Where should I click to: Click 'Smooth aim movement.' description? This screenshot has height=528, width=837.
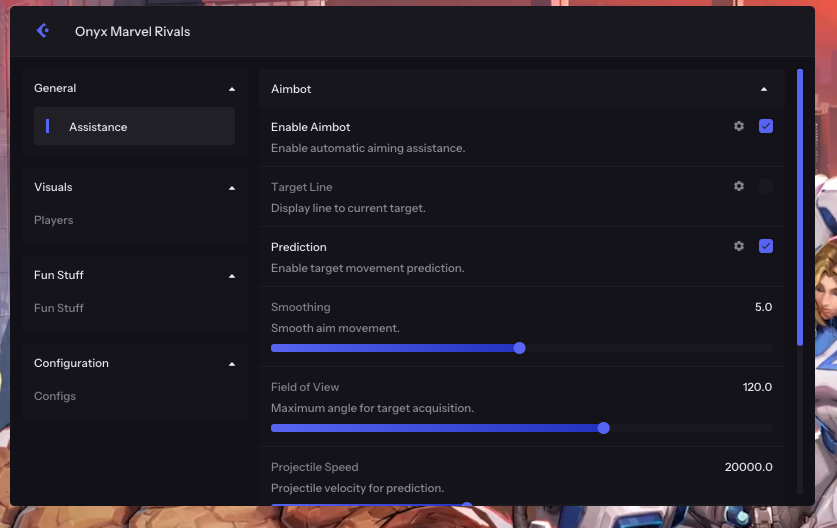coord(335,328)
